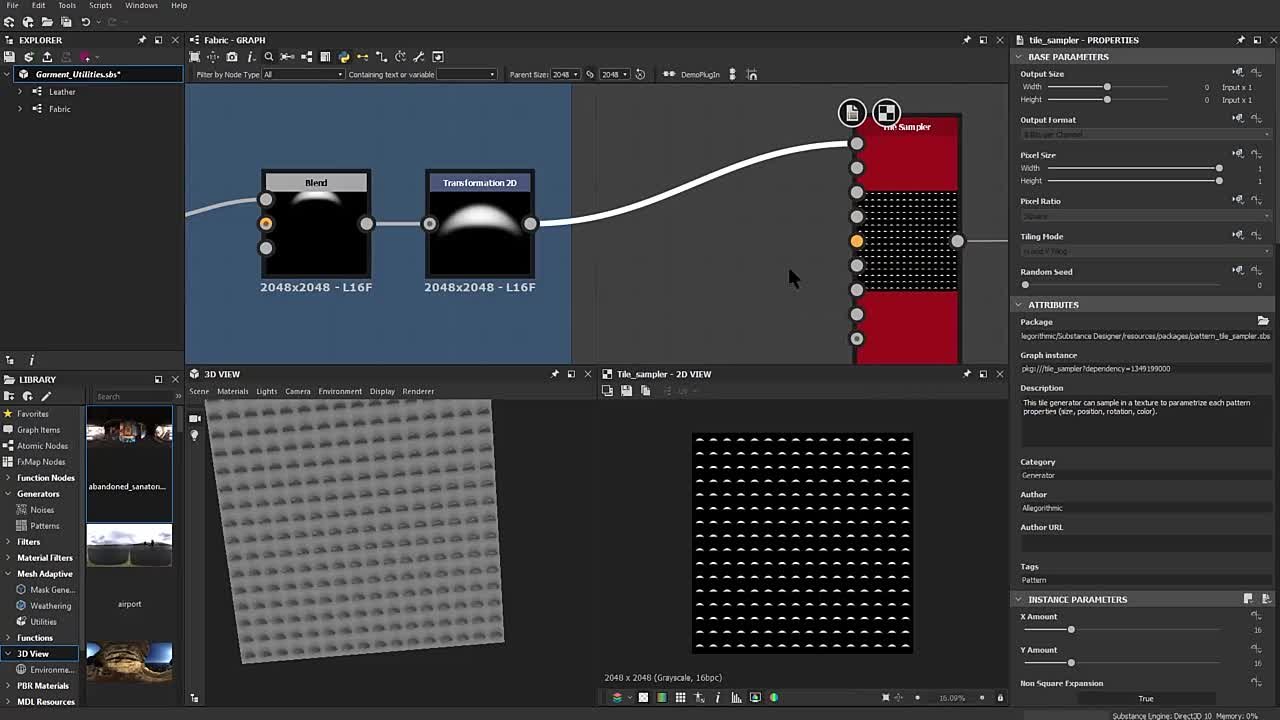This screenshot has height=720, width=1280.
Task: Click the lock icon in 2D view toolbar
Action: click(x=999, y=698)
